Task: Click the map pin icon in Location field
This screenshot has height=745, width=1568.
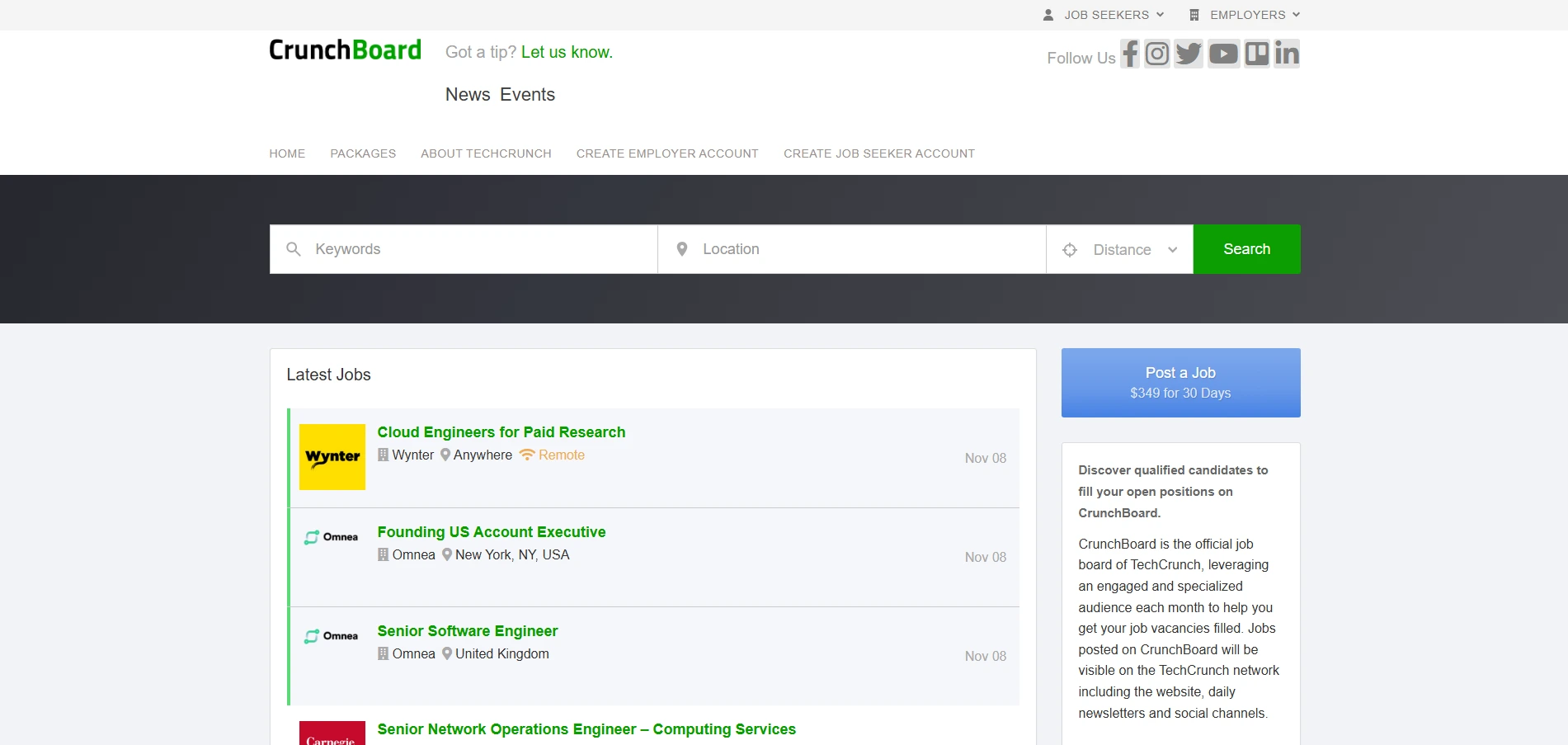Action: (x=682, y=249)
